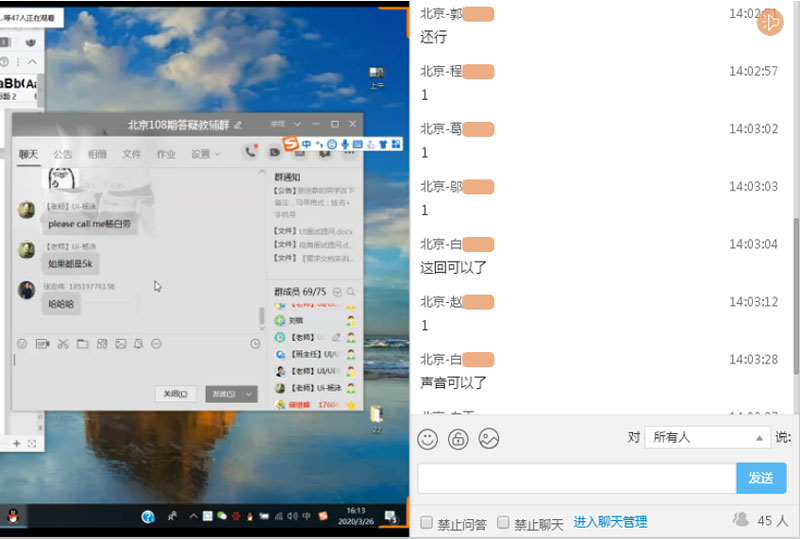800x539 pixels.
Task: Collapse the ribbon chevron in the partly hidden background window
Action: (x=32, y=62)
